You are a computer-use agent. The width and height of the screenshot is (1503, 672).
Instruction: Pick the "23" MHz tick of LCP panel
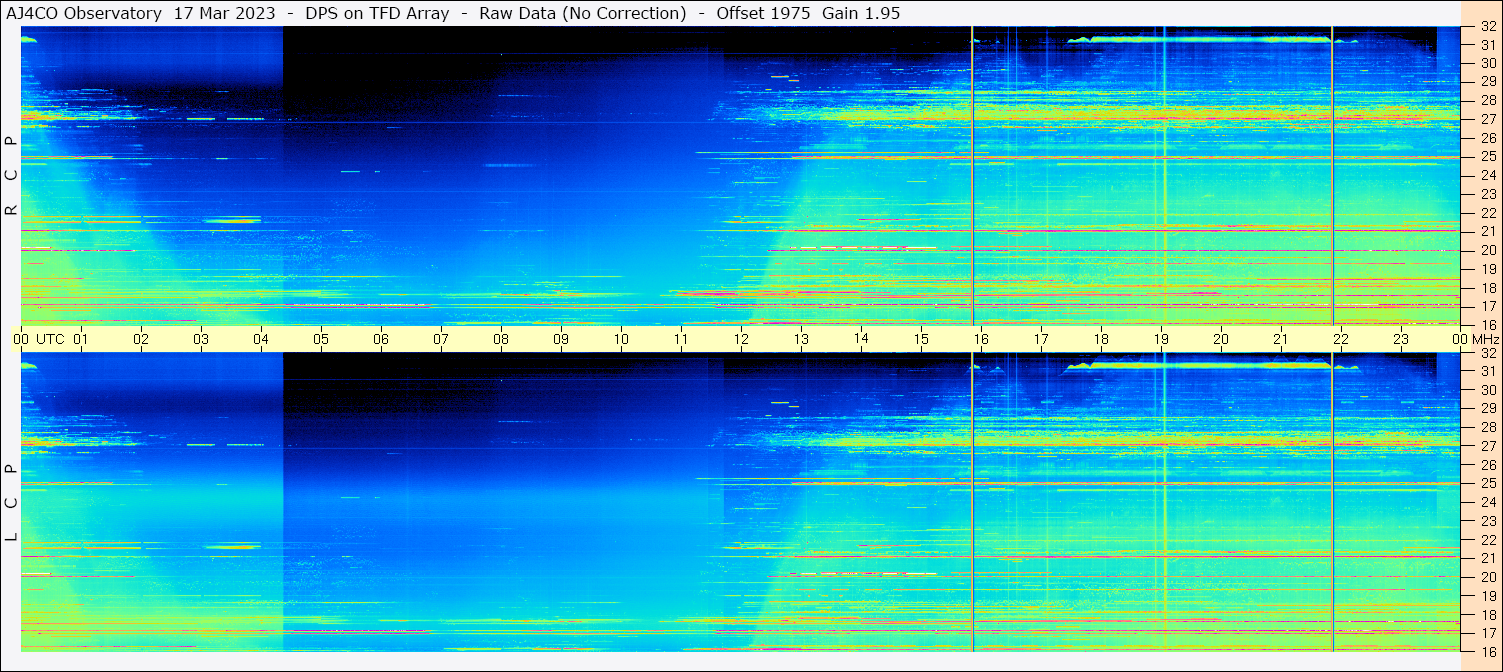(1487, 521)
